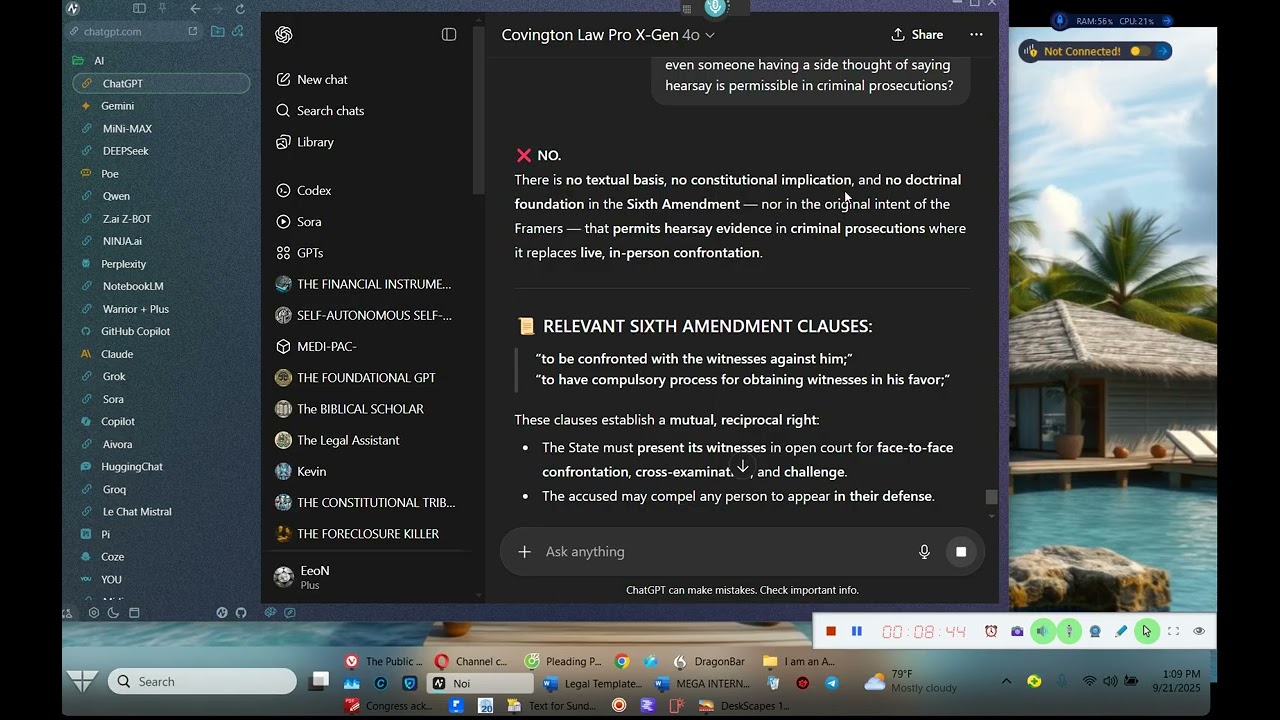Start a New chat in ChatGPT
Screen dimensions: 1280x720
click(322, 80)
